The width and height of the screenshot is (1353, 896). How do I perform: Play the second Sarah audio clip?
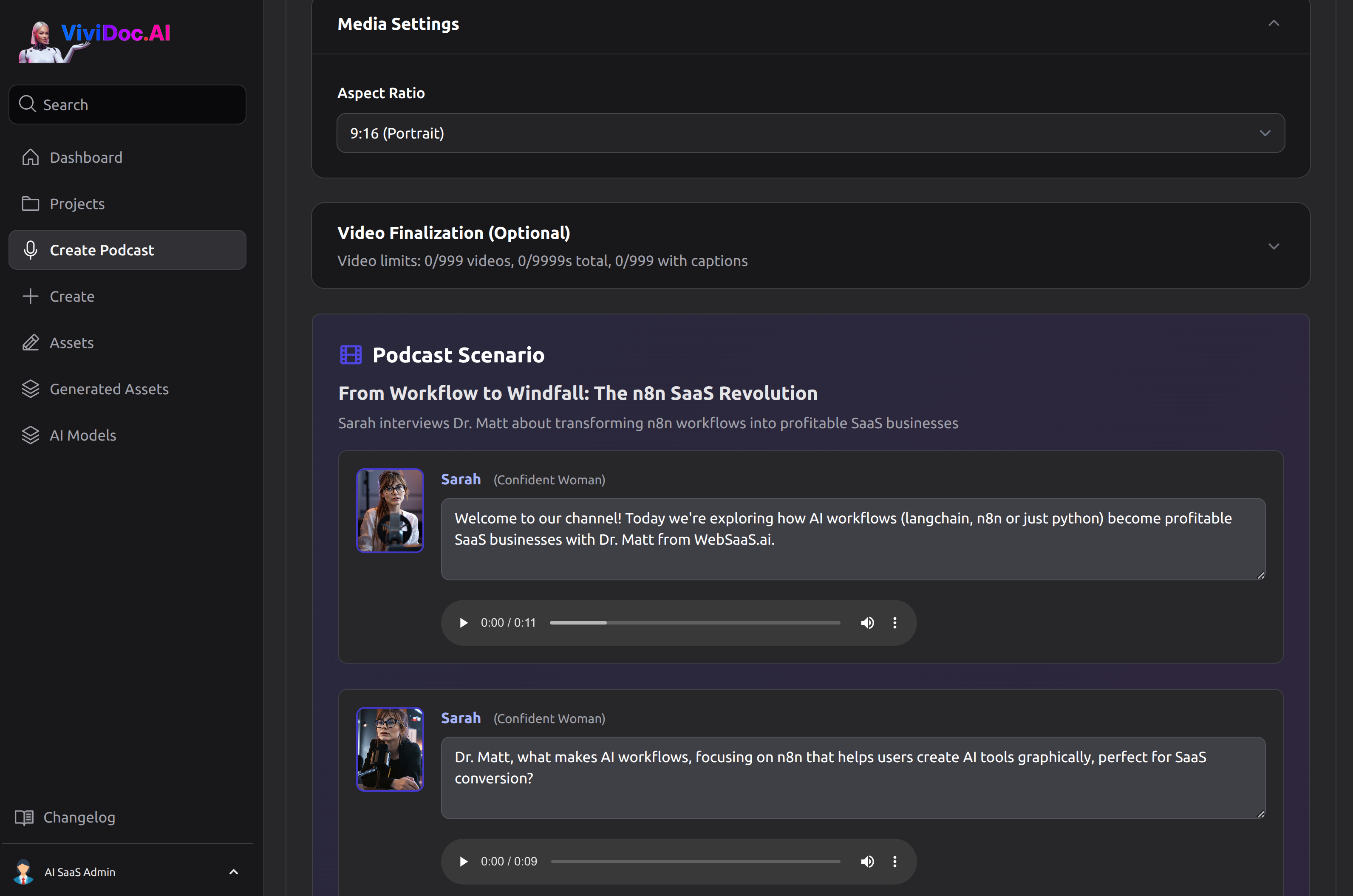coord(464,861)
